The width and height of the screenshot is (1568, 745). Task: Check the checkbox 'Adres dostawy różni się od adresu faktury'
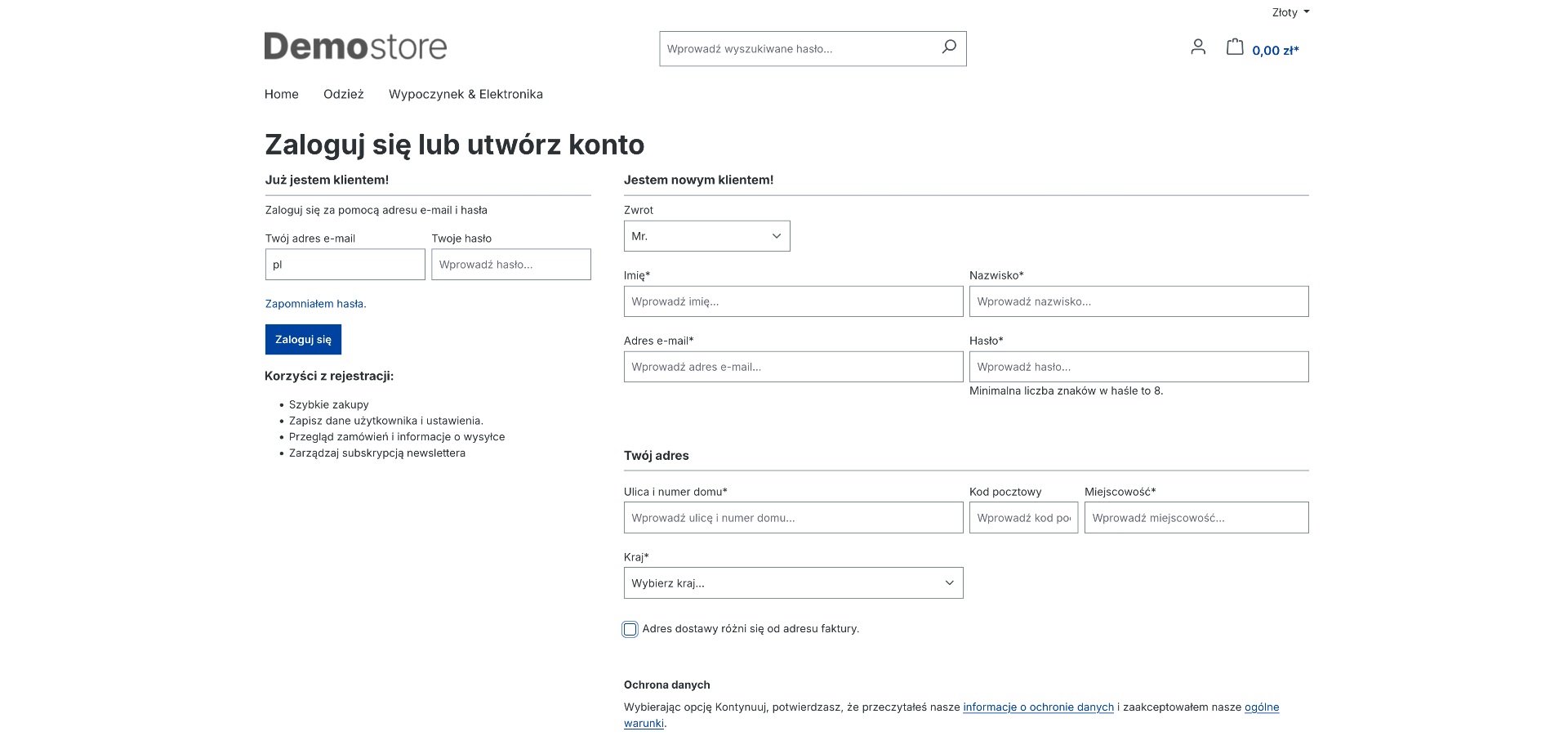point(630,629)
